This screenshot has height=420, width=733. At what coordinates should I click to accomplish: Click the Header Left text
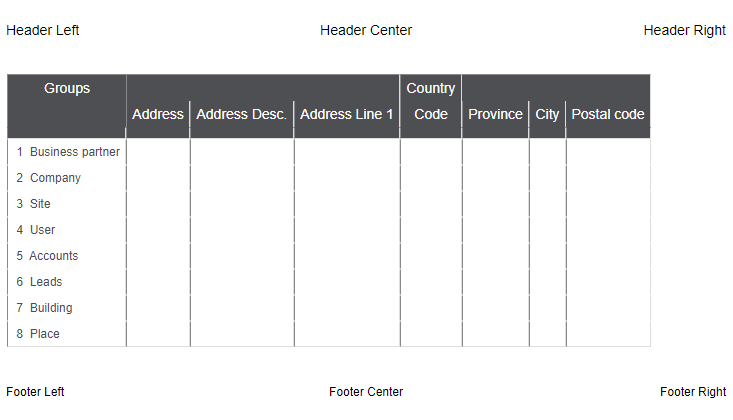tap(43, 30)
